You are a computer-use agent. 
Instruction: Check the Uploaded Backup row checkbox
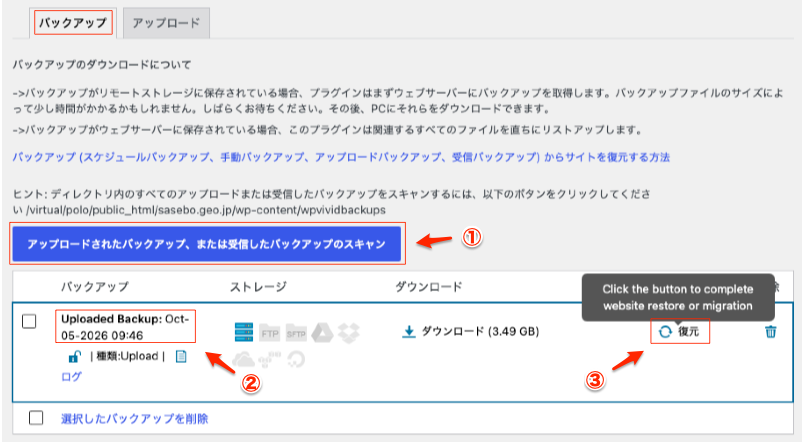29,322
